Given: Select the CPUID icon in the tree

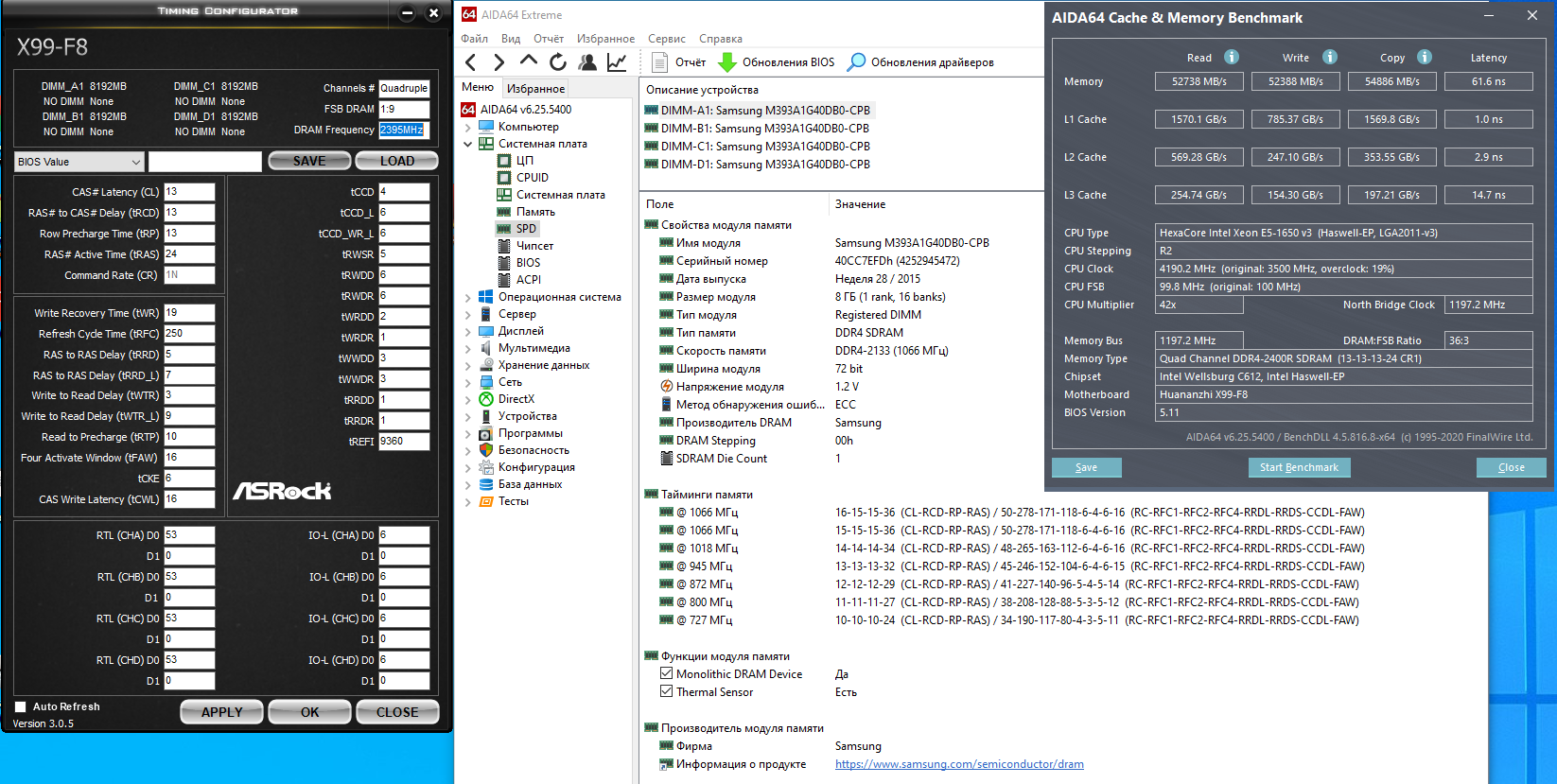Looking at the screenshot, I should [504, 178].
